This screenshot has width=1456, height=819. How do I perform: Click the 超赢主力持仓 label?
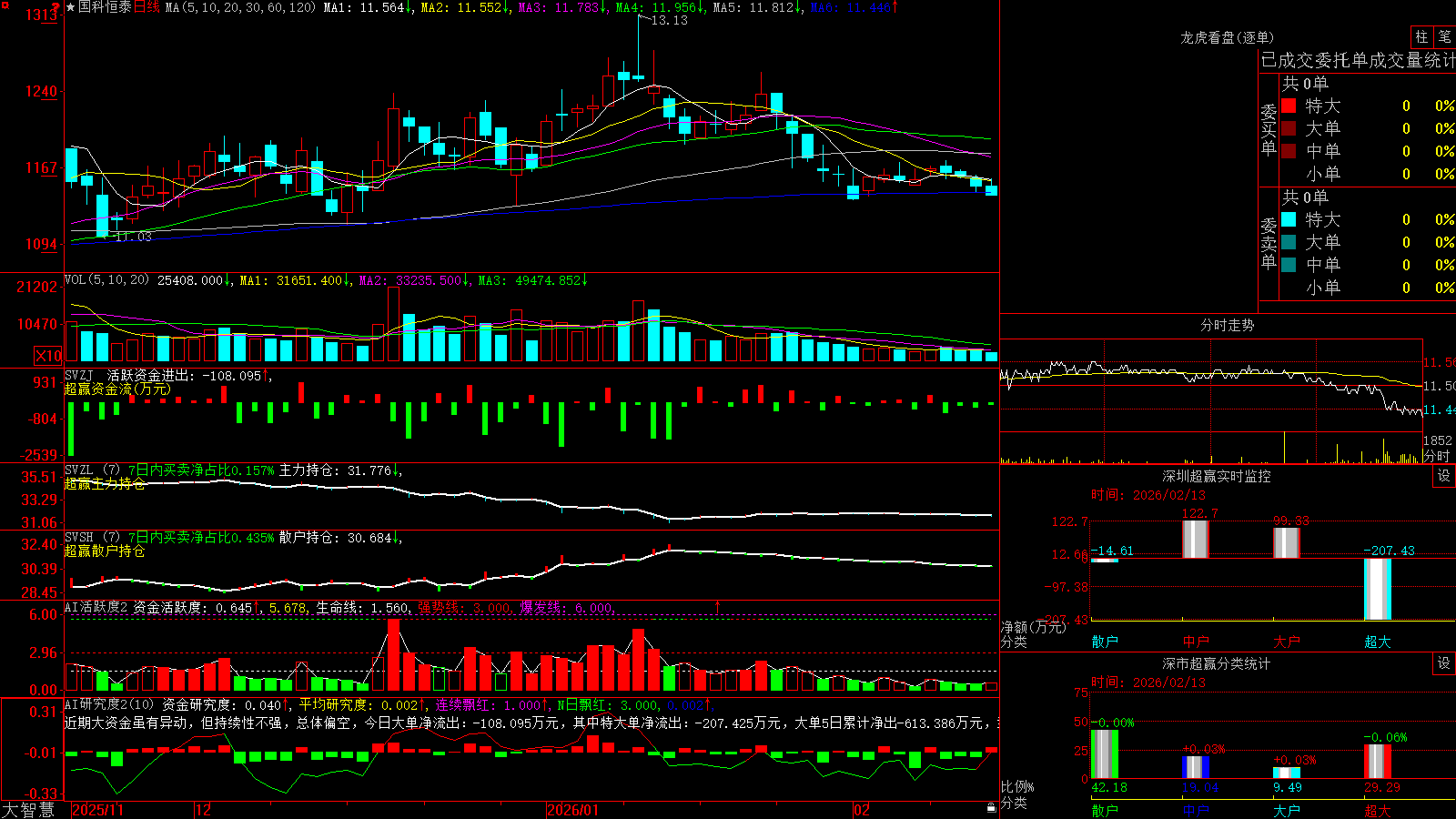click(x=105, y=484)
